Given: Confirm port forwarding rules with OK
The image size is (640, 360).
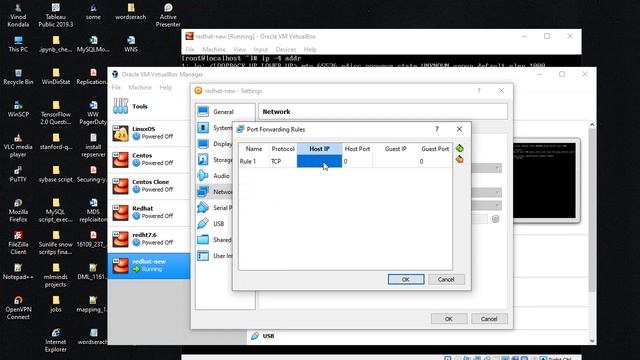Looking at the screenshot, I should pos(406,280).
